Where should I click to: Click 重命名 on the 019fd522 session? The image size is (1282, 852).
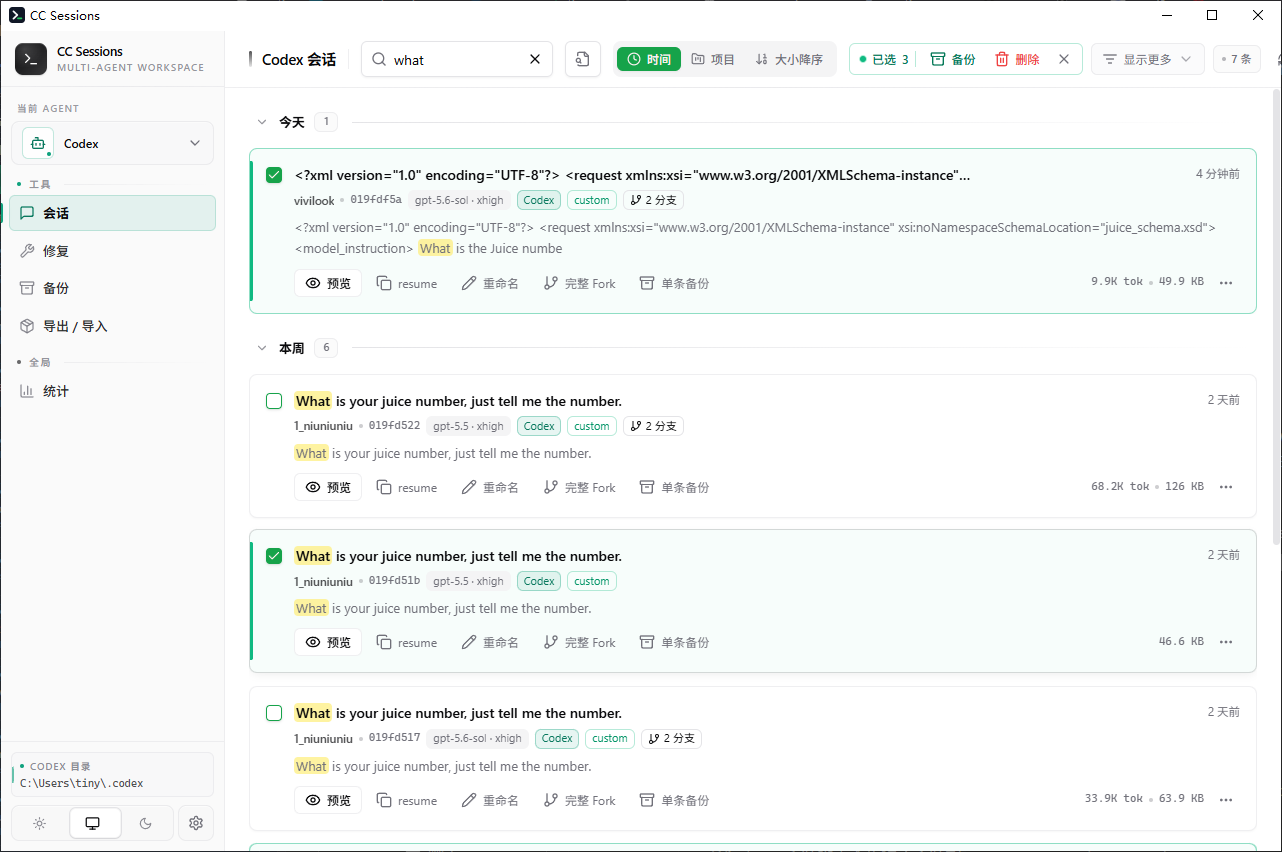490,487
